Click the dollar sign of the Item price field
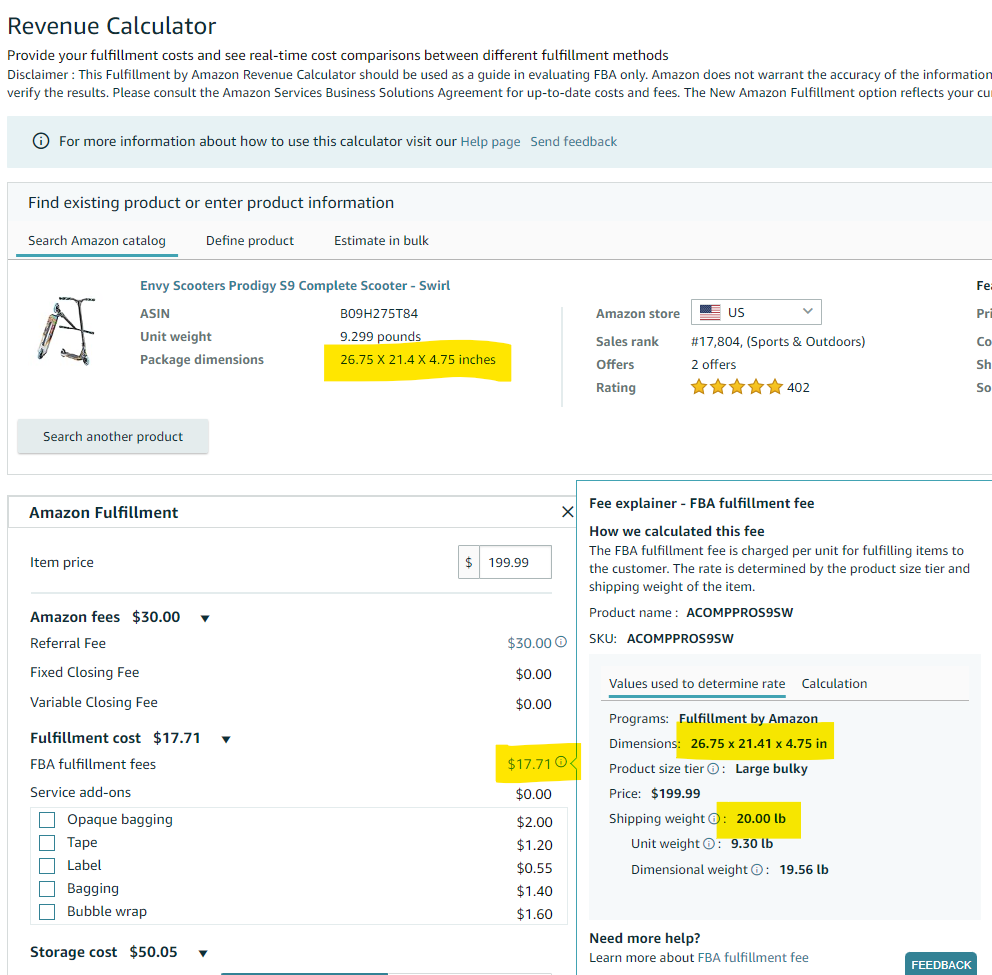This screenshot has width=992, height=975. [x=469, y=562]
